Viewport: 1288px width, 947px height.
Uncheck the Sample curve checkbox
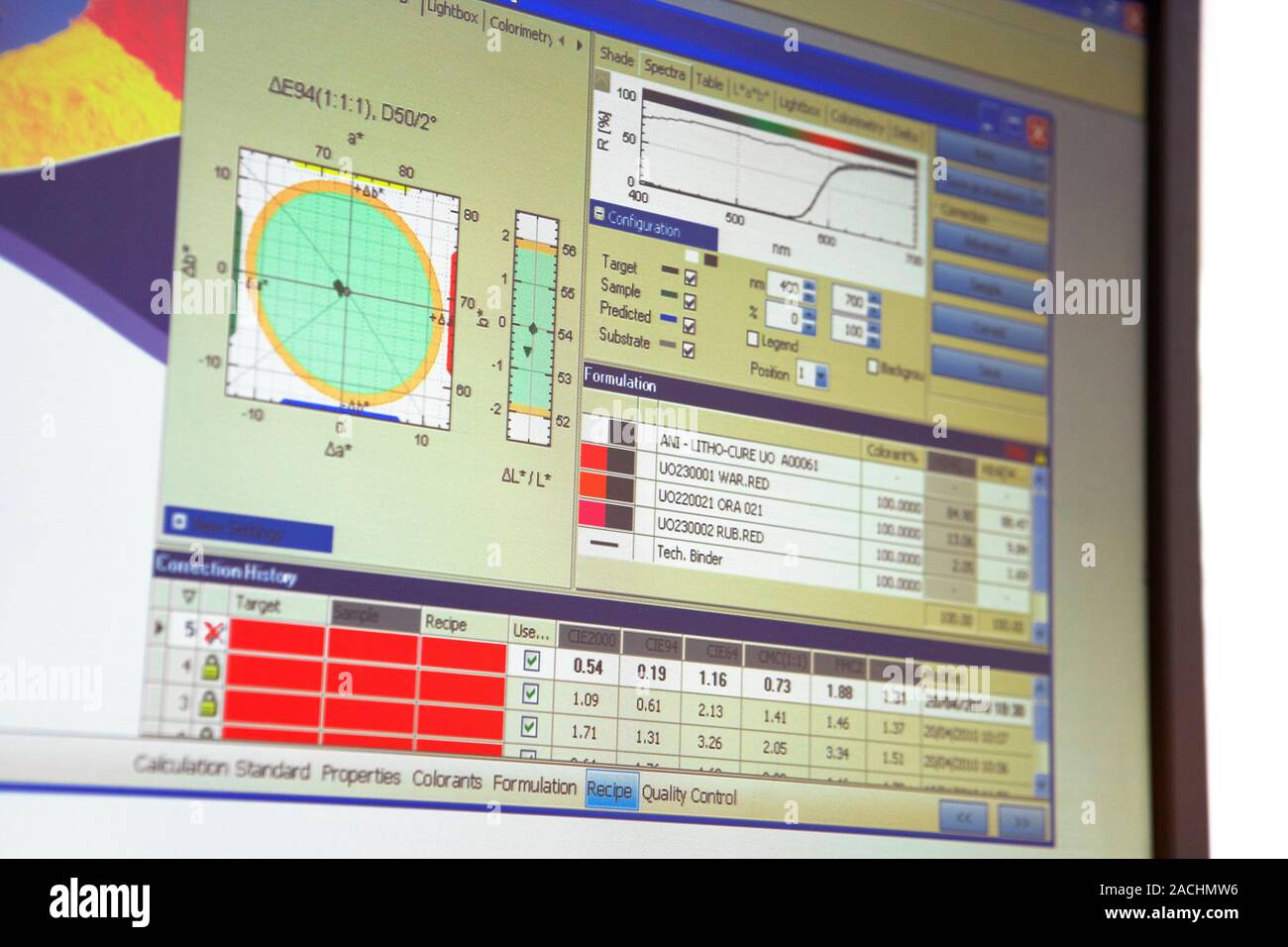(690, 302)
